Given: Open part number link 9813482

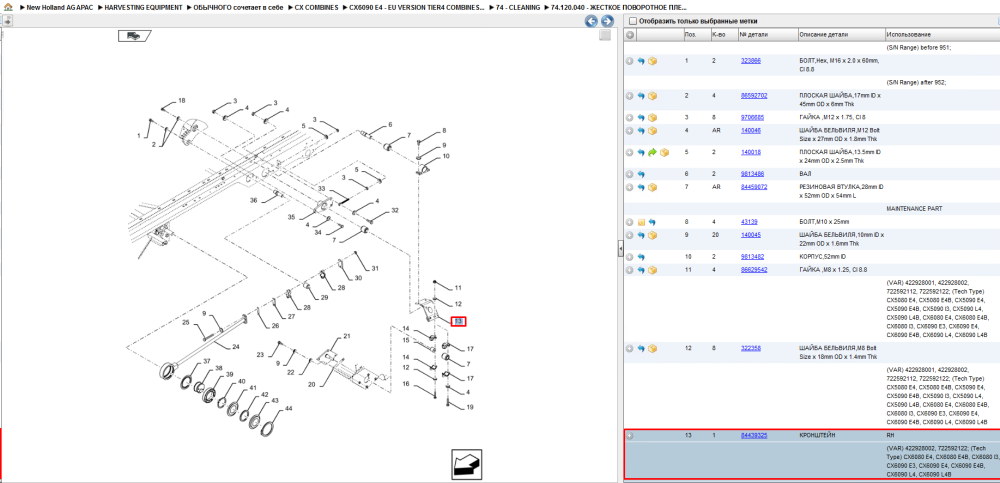Looking at the screenshot, I should pyautogui.click(x=752, y=256).
